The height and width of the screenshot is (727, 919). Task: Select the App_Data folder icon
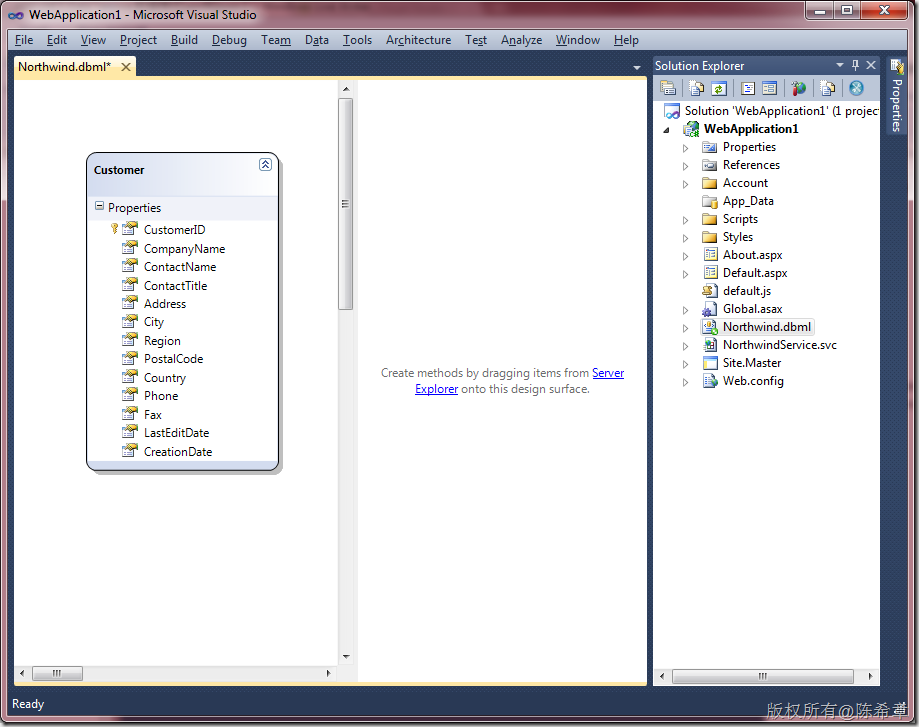(710, 202)
